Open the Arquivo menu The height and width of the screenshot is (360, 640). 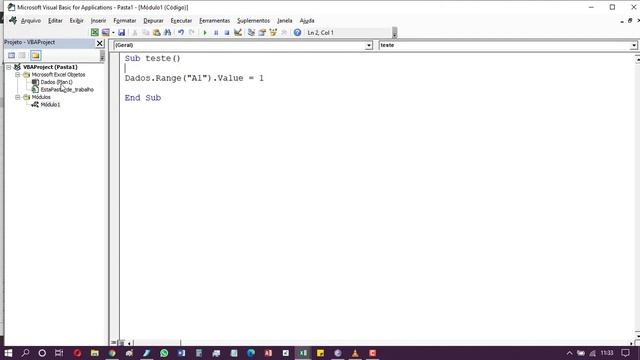point(31,20)
